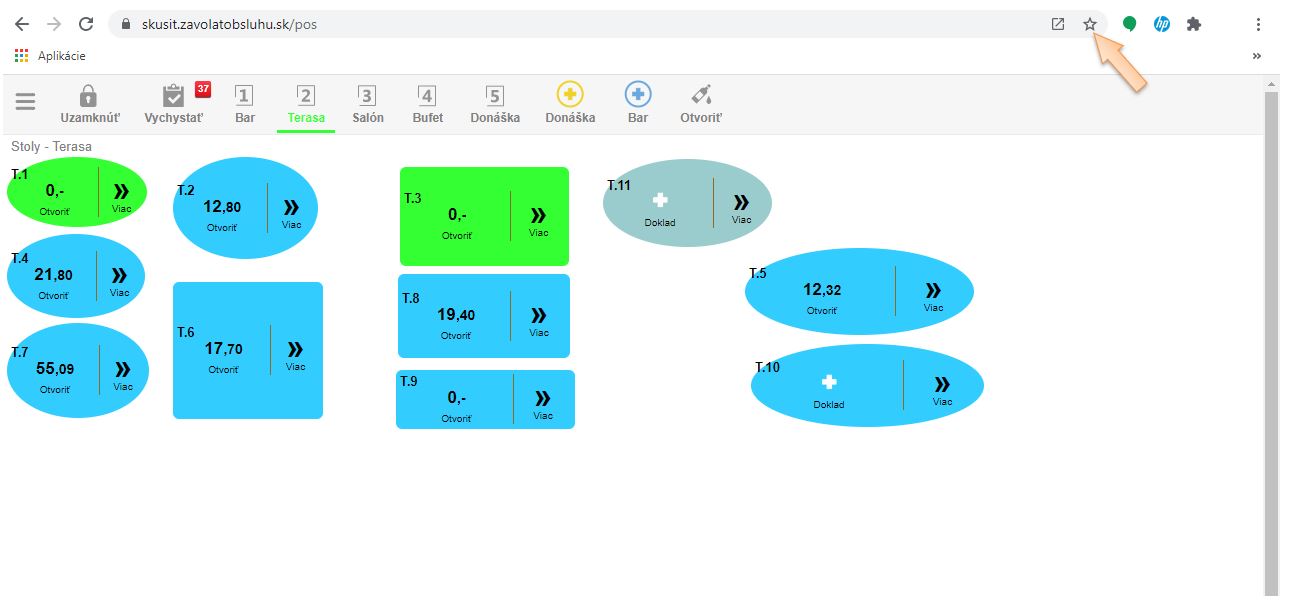Click the Otvoriť bottle icon in toolbar

[701, 96]
